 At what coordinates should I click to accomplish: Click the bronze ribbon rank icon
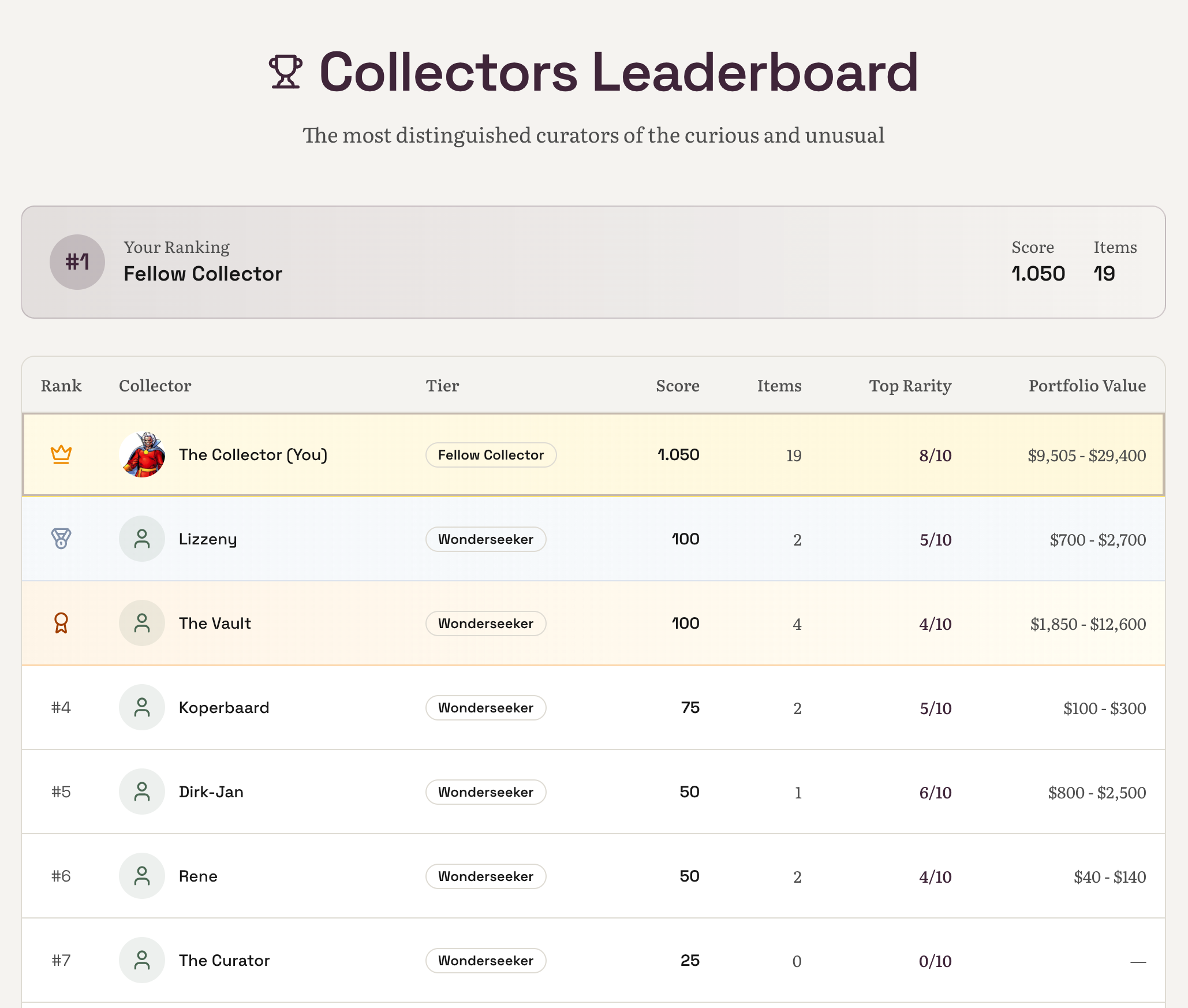[61, 623]
